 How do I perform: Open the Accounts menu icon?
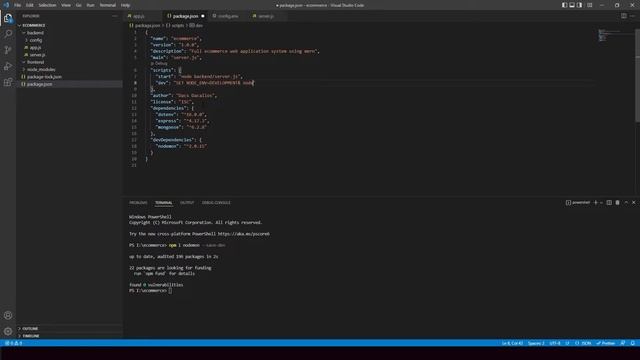tap(8, 315)
